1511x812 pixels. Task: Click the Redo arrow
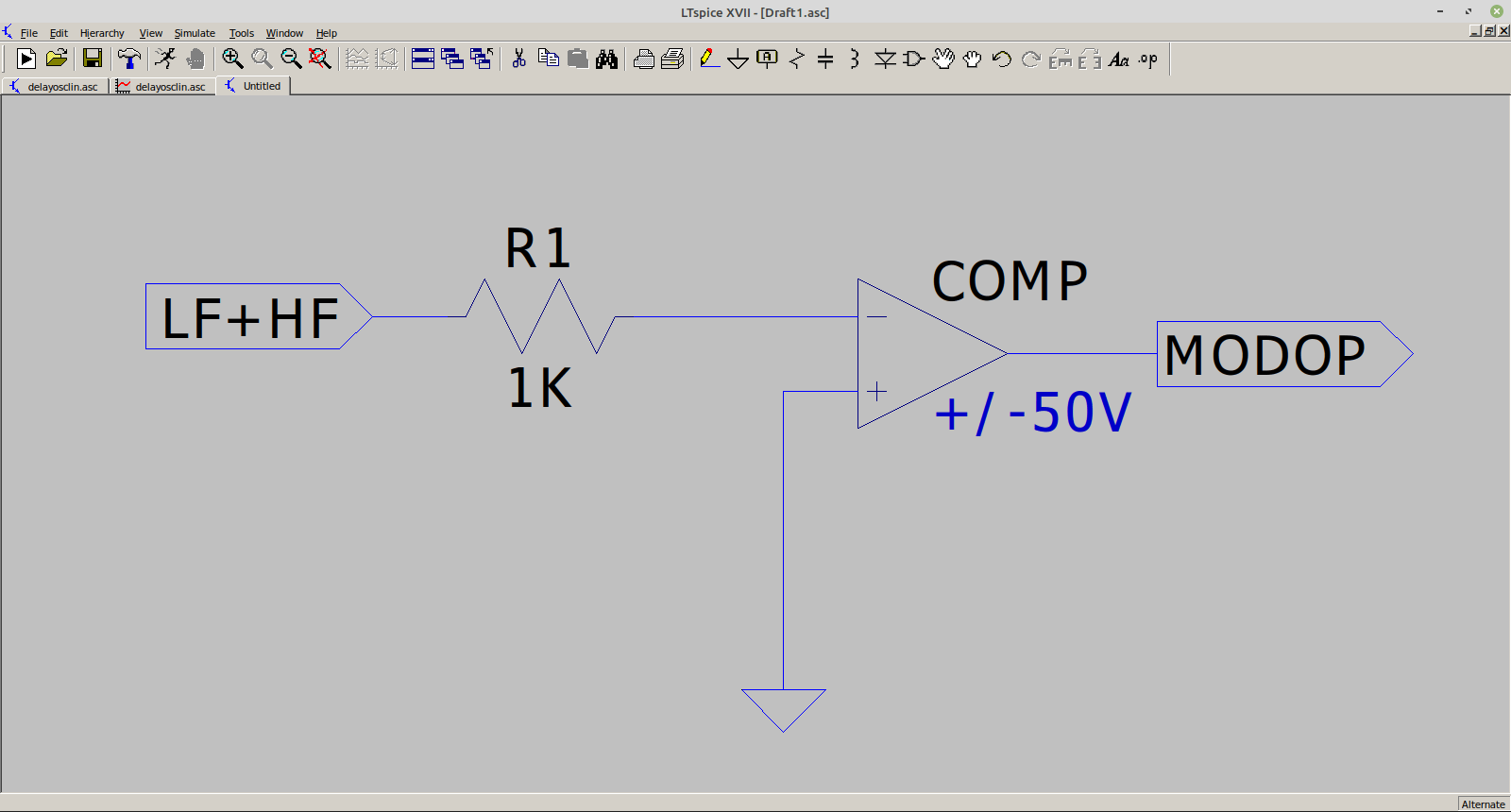coord(1031,59)
